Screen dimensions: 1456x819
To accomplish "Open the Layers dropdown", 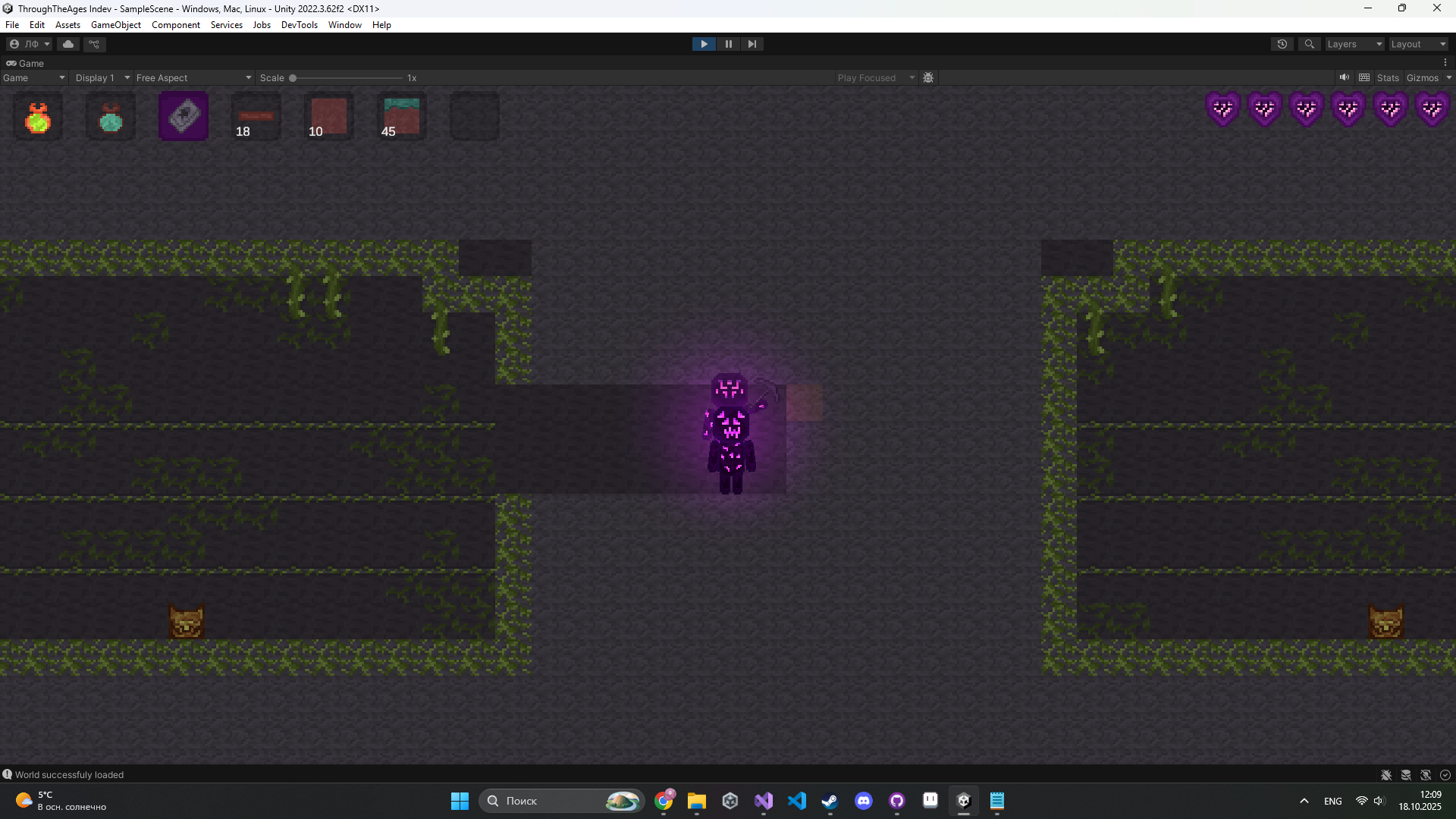I will (1354, 44).
